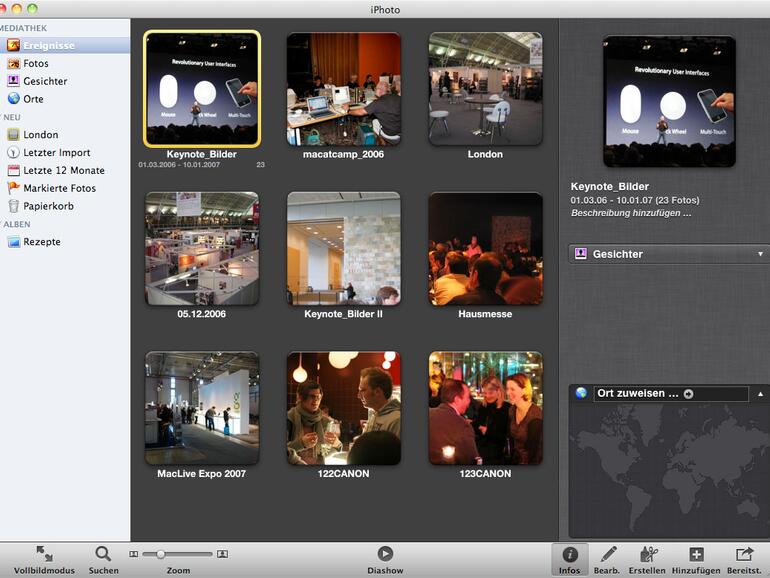This screenshot has width=770, height=578.
Task: Click the London event icon in the sidebar
Action: pyautogui.click(x=13, y=135)
